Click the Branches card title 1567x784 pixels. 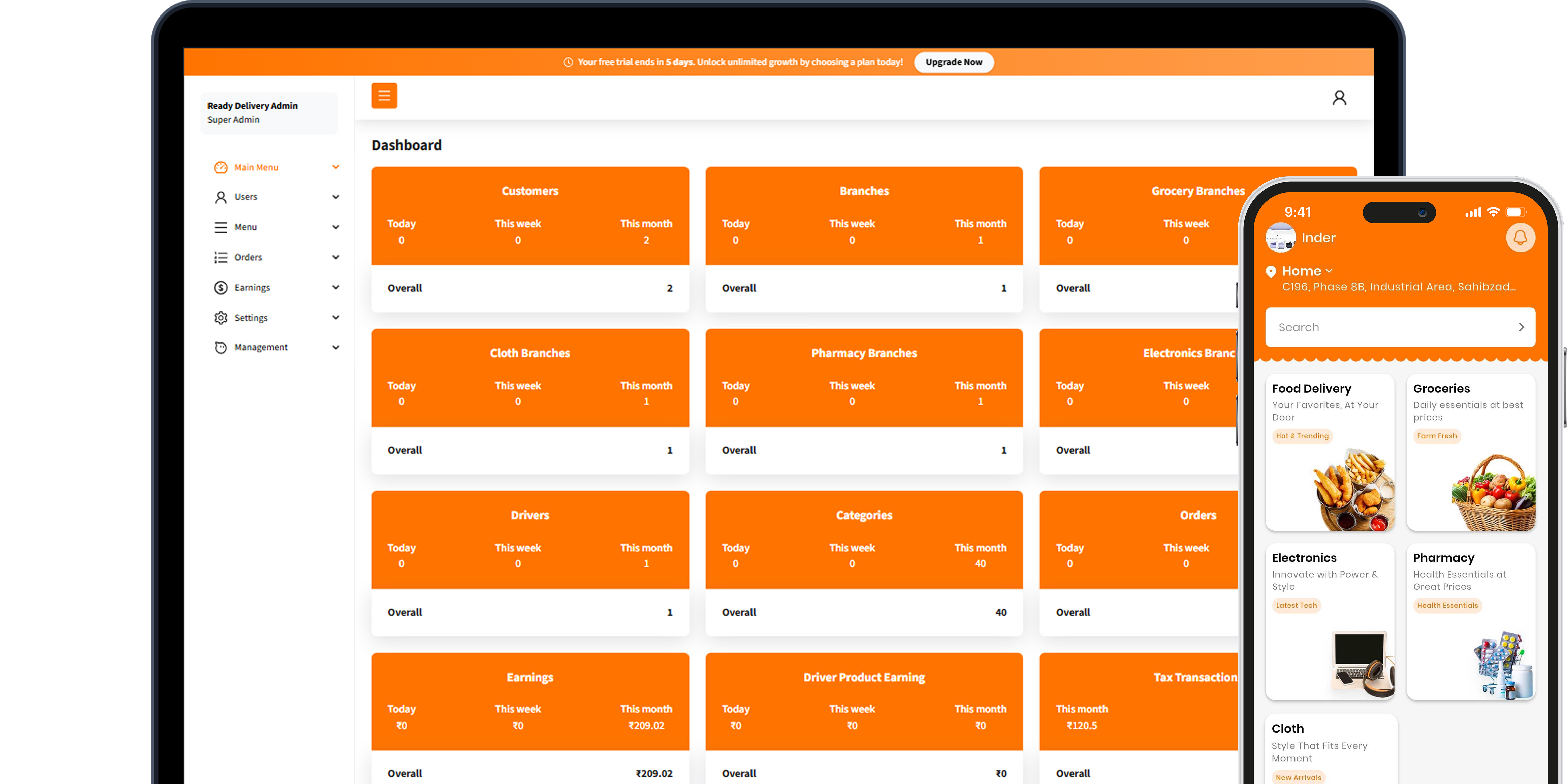(x=864, y=191)
